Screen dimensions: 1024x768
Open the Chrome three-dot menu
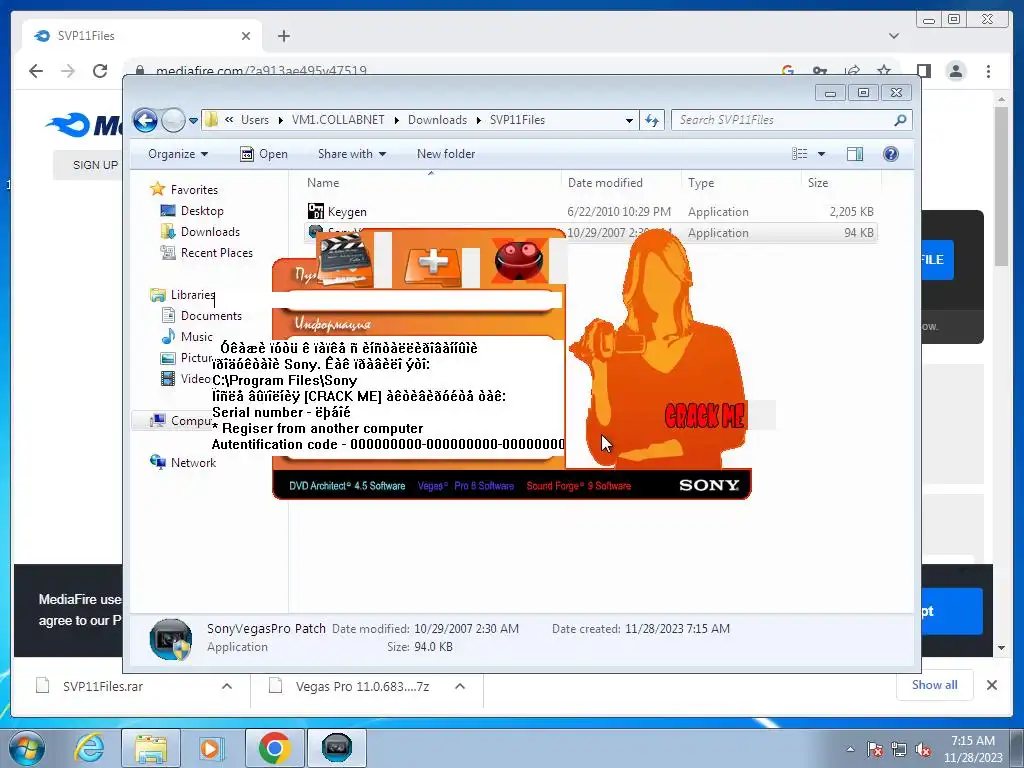988,71
